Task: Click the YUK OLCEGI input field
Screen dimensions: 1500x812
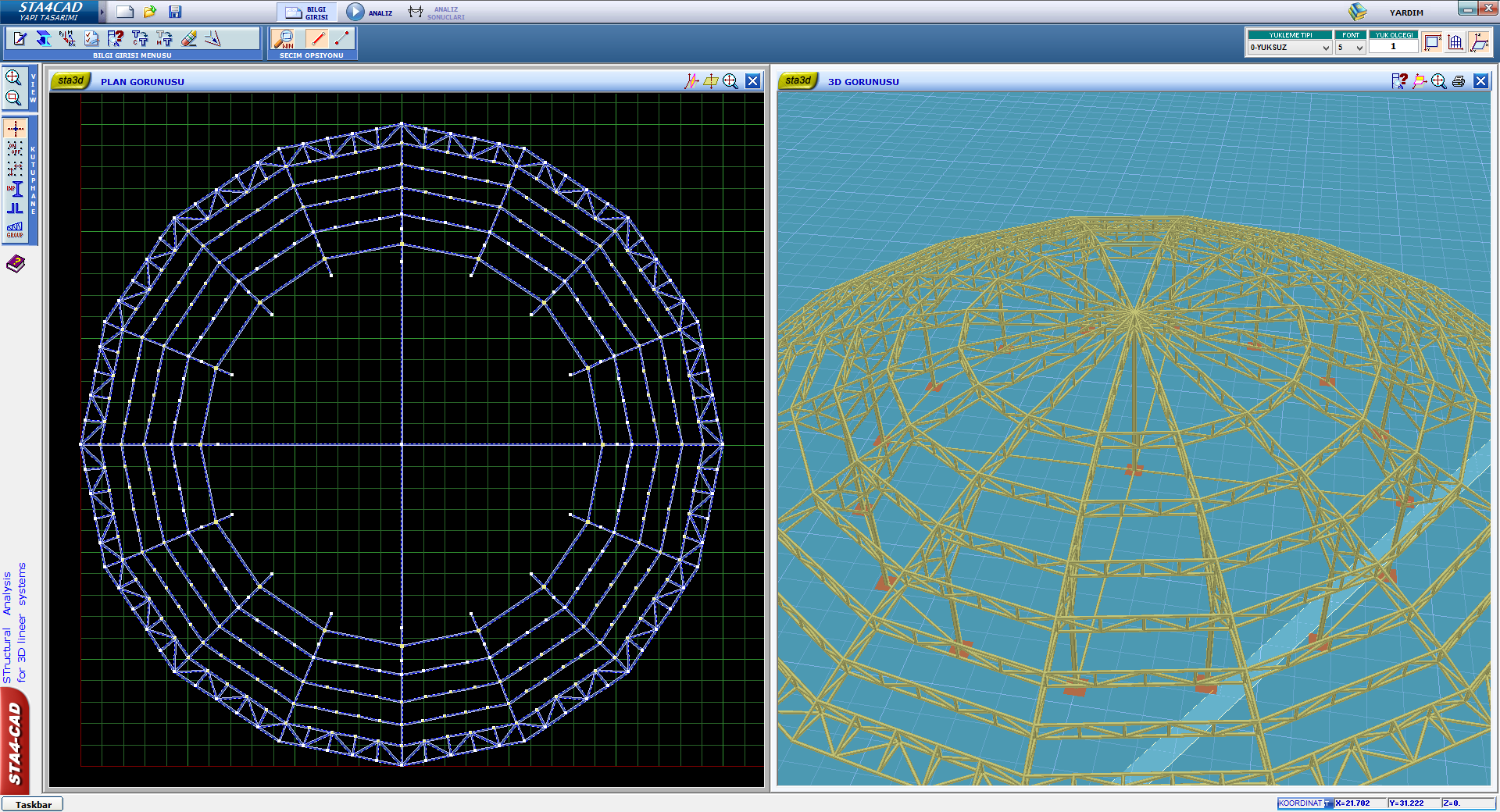Action: pos(1393,47)
